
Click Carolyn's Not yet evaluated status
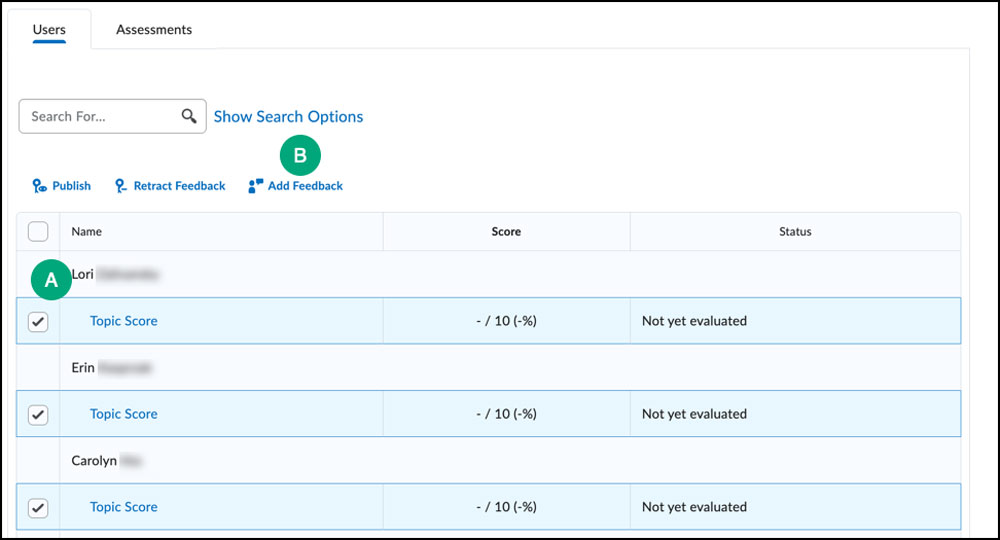tap(695, 507)
